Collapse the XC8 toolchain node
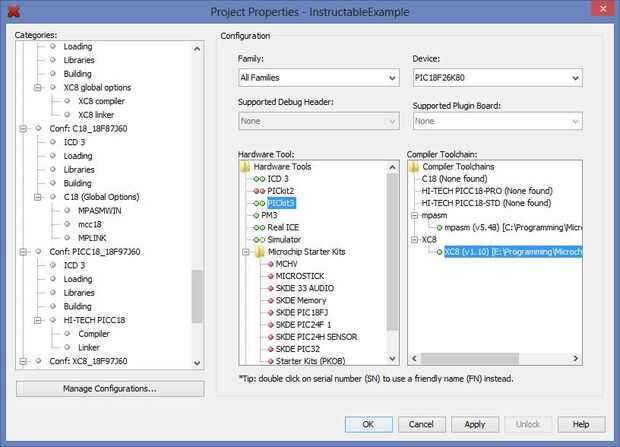Viewport: 620px width, 447px height. tap(414, 240)
